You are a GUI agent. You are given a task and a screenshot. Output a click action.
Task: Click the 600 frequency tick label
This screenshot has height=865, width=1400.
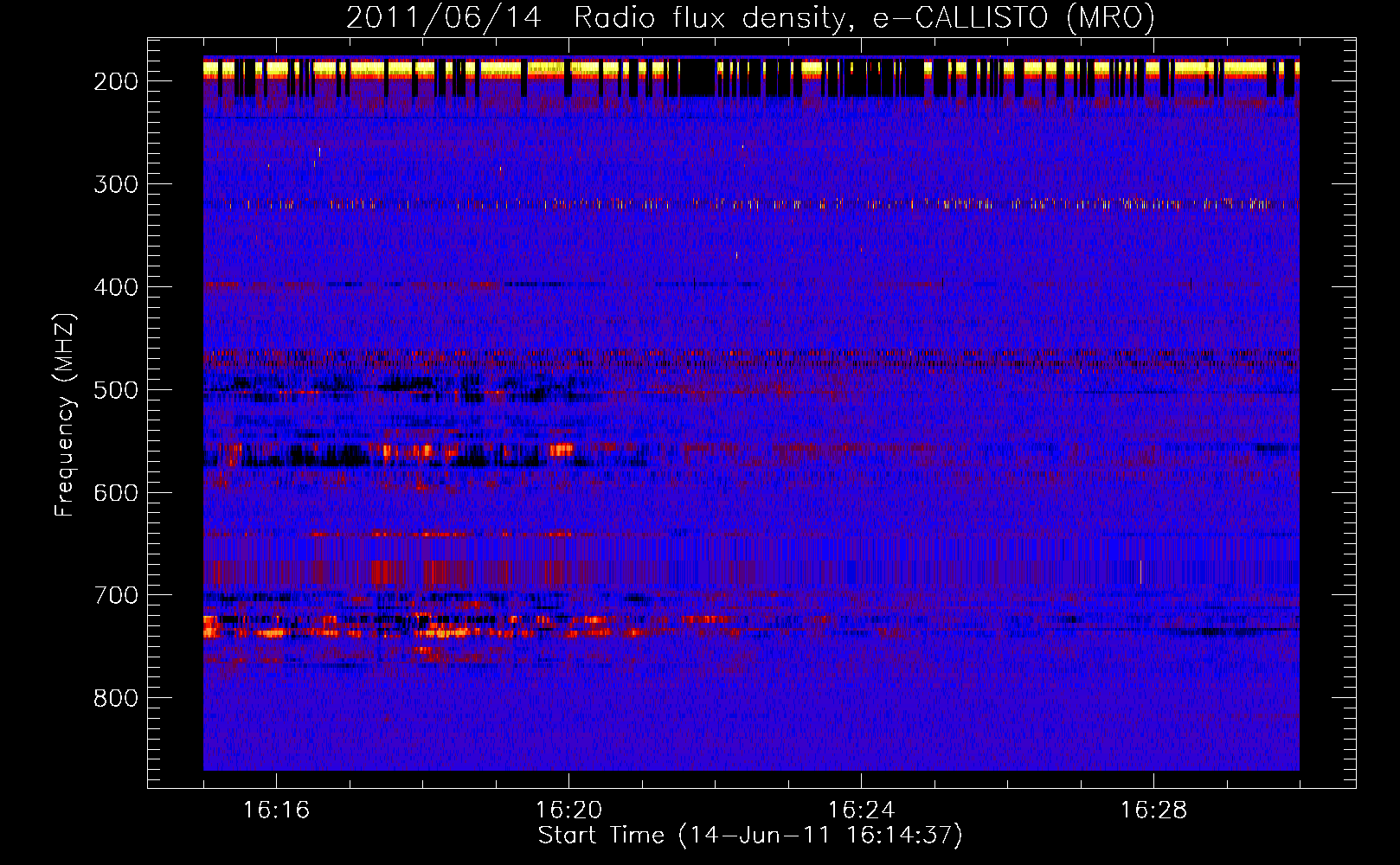coord(116,493)
